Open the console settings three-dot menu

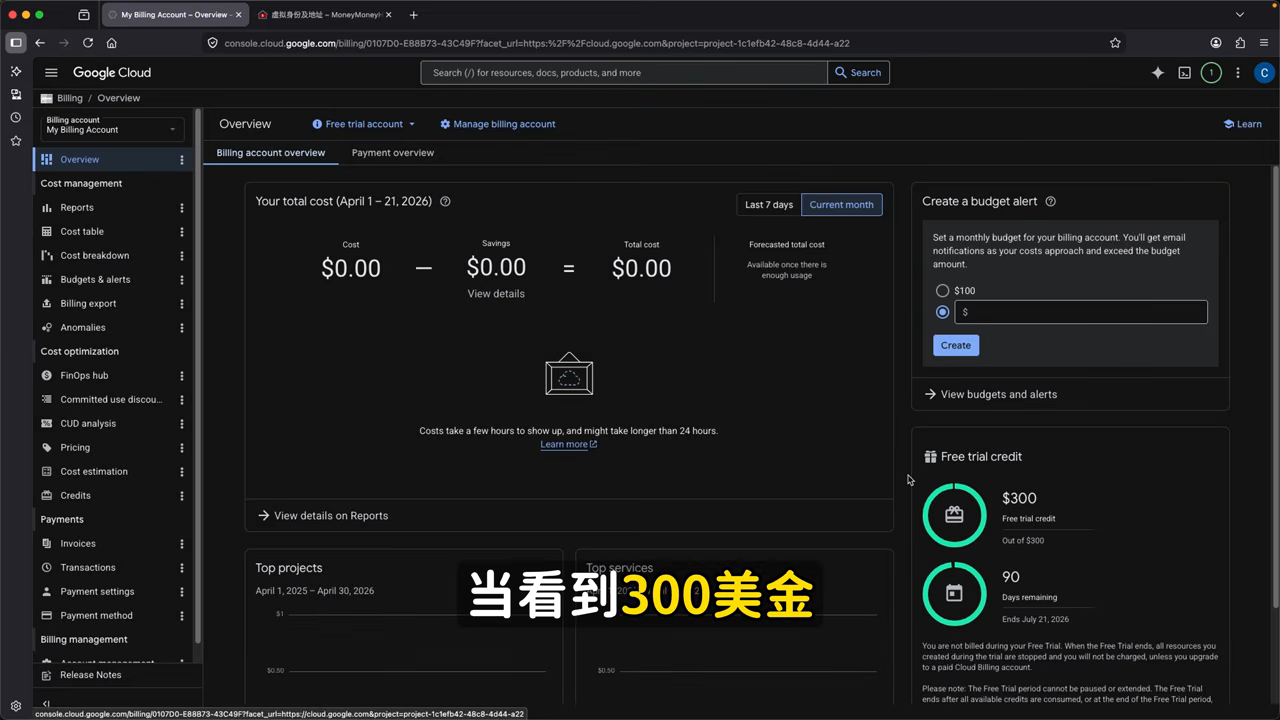pyautogui.click(x=1238, y=73)
